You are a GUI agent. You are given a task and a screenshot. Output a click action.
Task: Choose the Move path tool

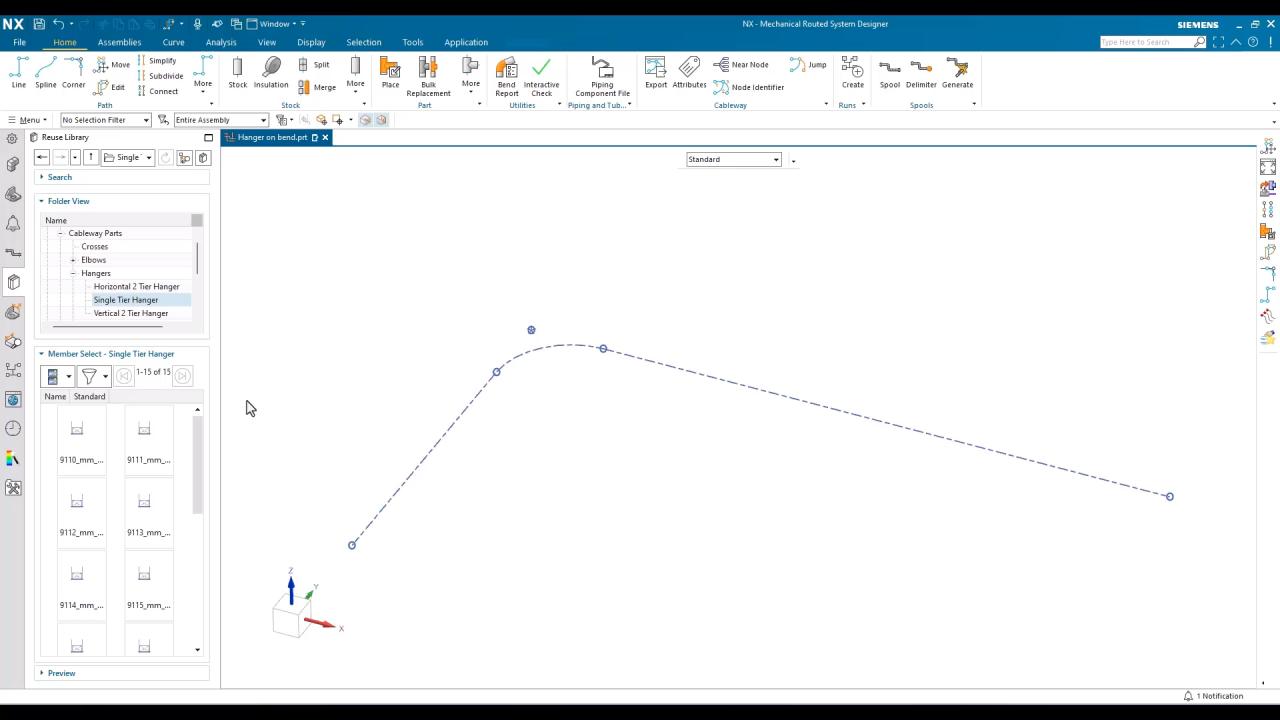coord(113,64)
